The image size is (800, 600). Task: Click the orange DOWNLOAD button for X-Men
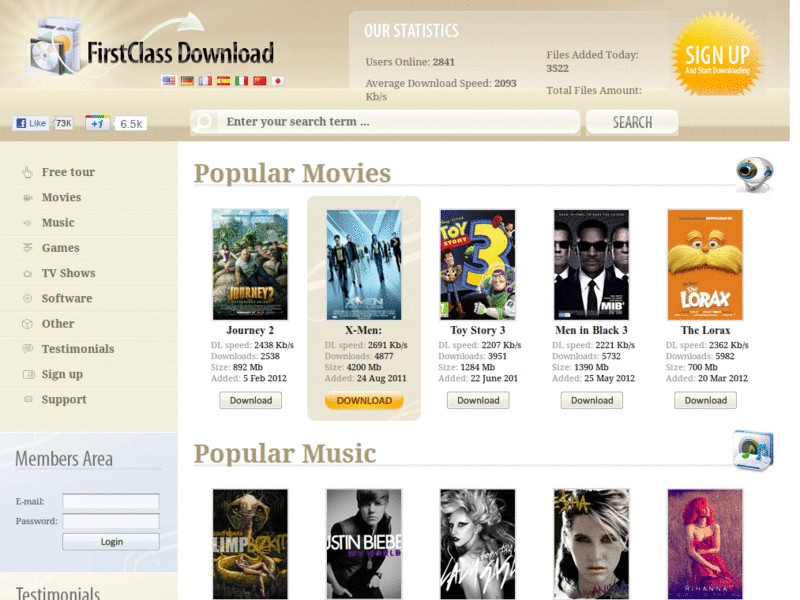364,401
